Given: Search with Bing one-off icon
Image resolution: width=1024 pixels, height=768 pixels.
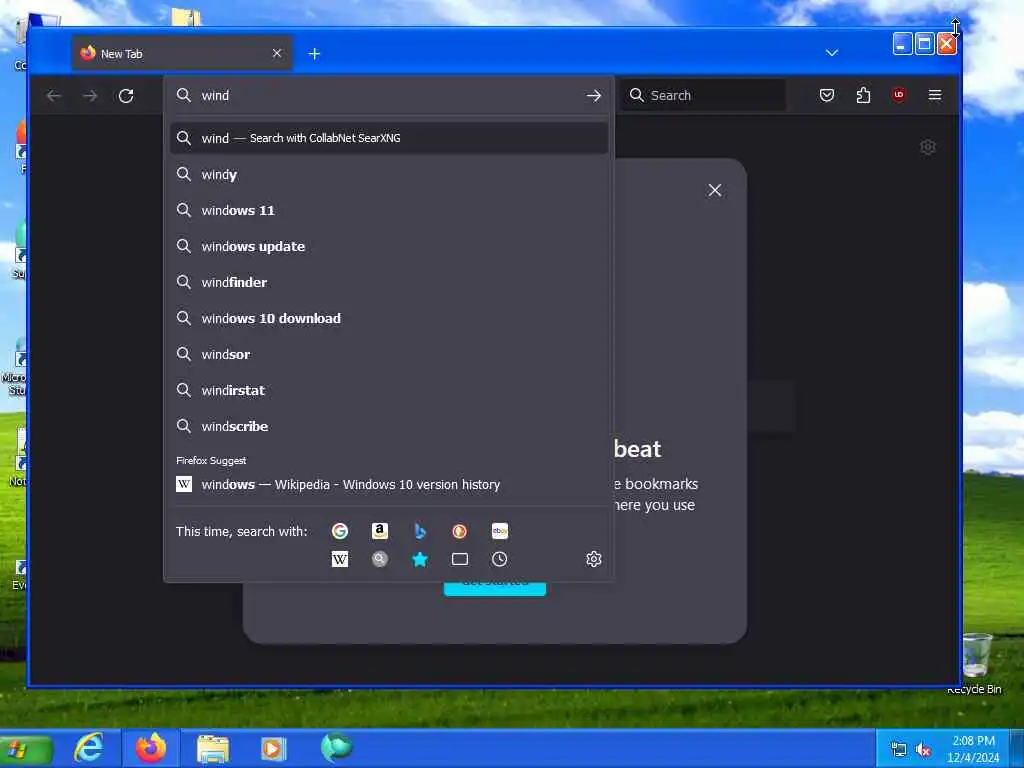Looking at the screenshot, I should point(420,531).
